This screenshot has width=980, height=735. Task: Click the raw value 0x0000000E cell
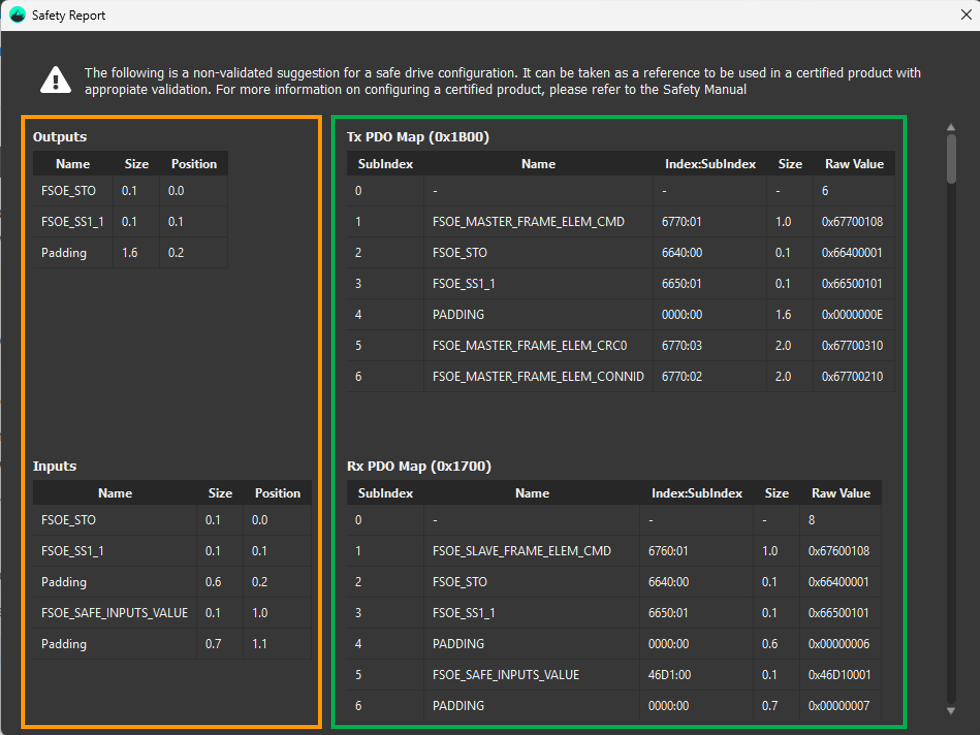(x=853, y=315)
